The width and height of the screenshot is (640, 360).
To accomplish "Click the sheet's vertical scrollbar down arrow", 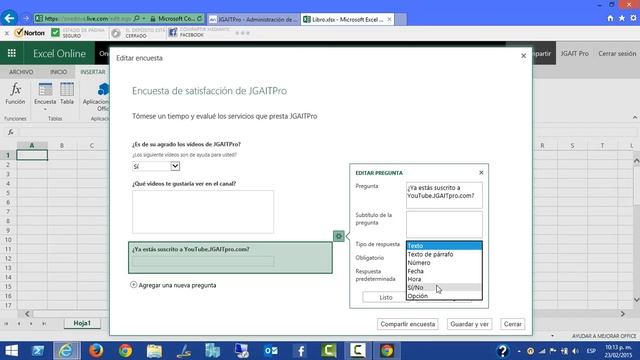I will (636, 300).
